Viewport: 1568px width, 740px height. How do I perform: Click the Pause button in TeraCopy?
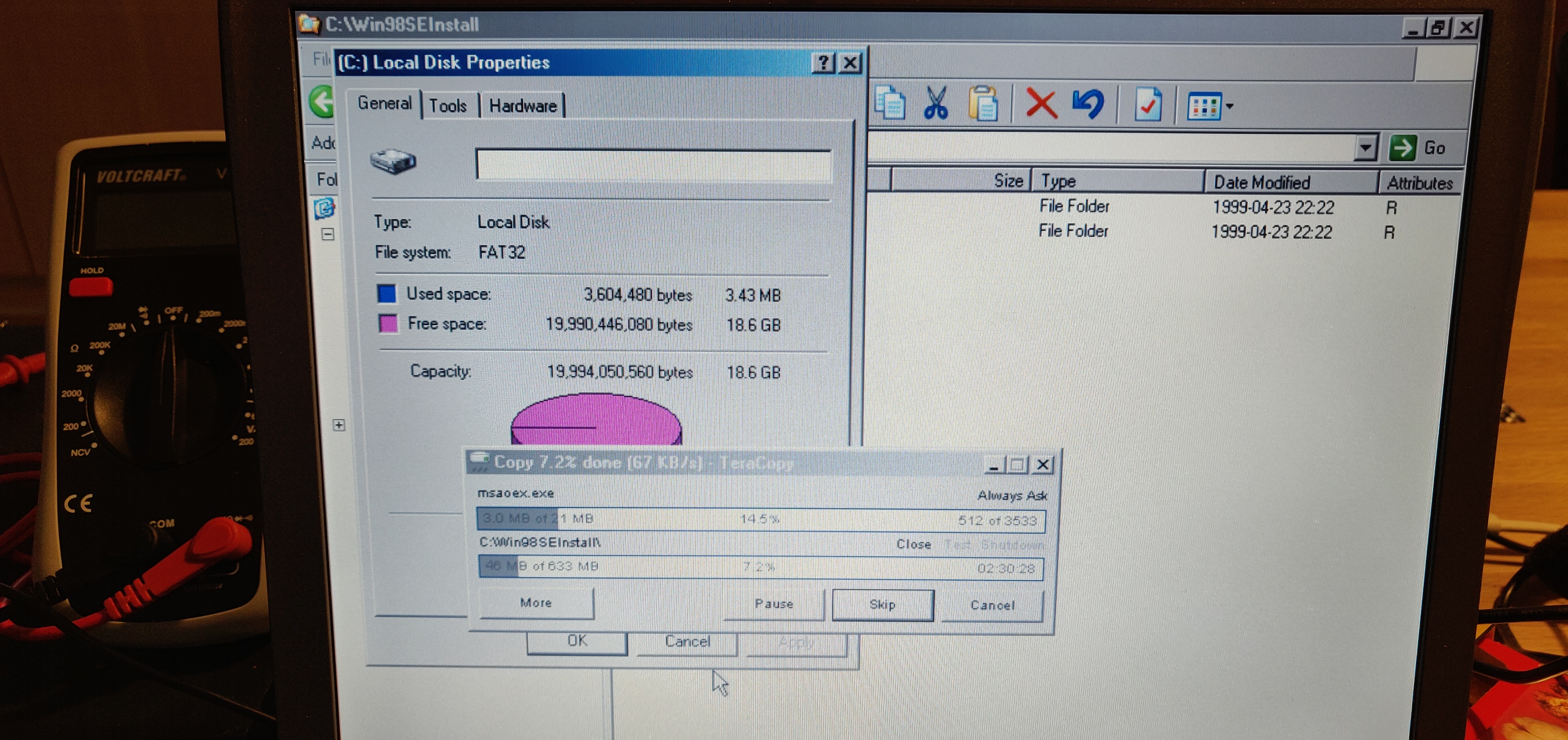(x=774, y=604)
